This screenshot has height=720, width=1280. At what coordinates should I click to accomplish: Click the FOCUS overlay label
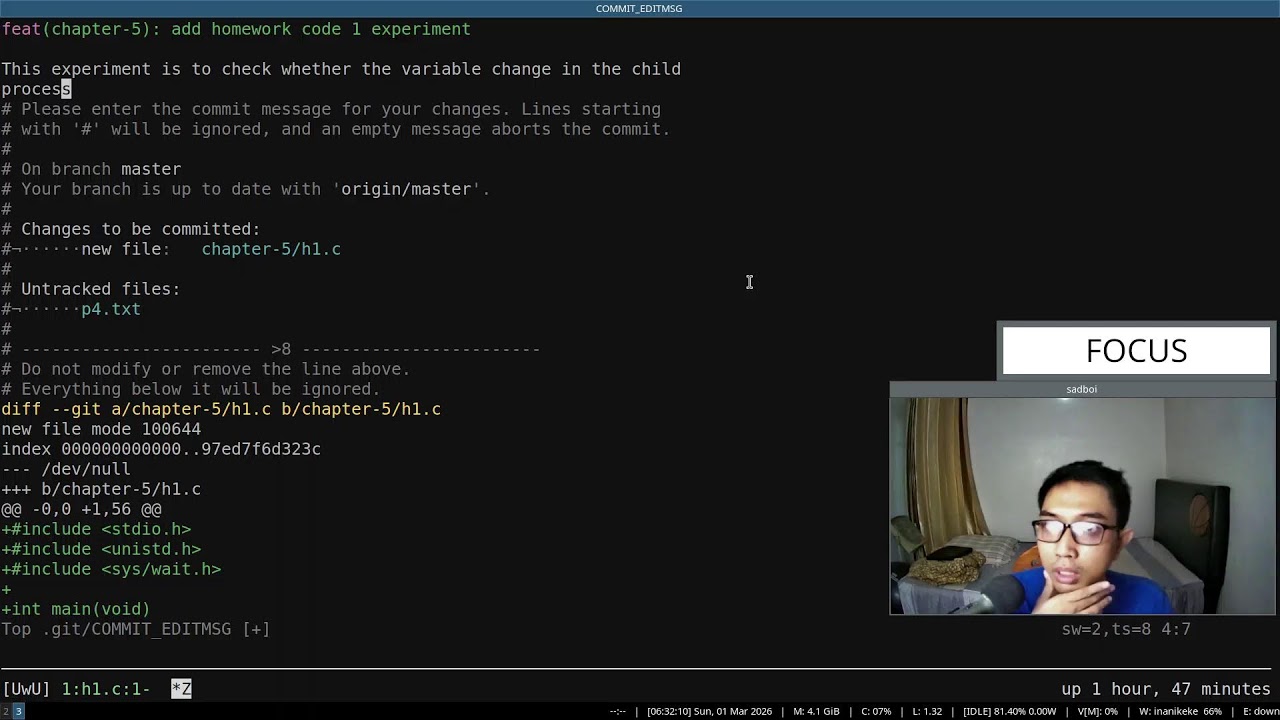pyautogui.click(x=1136, y=351)
